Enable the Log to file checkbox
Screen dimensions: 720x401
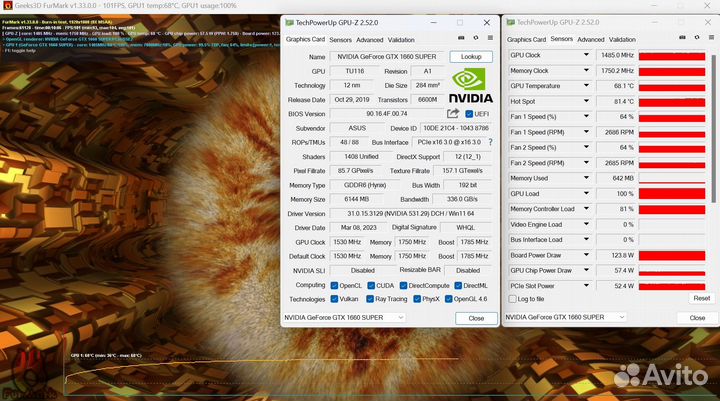click(x=512, y=299)
